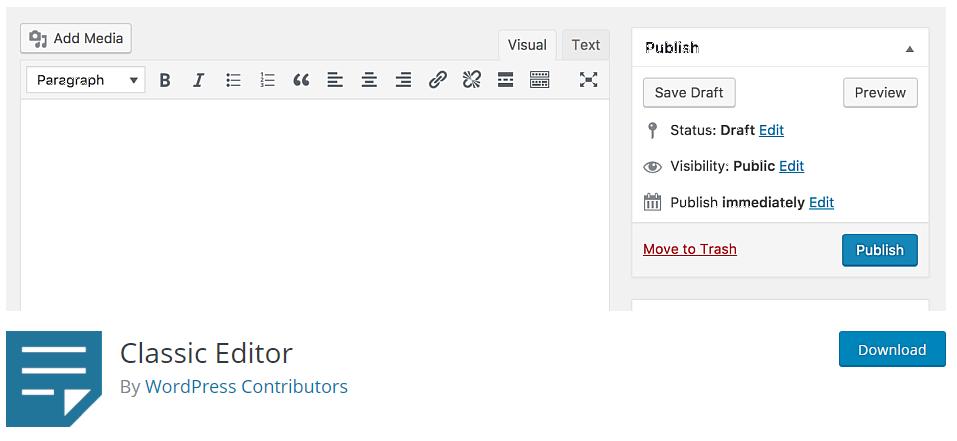Insert a link with chain icon

coord(437,80)
